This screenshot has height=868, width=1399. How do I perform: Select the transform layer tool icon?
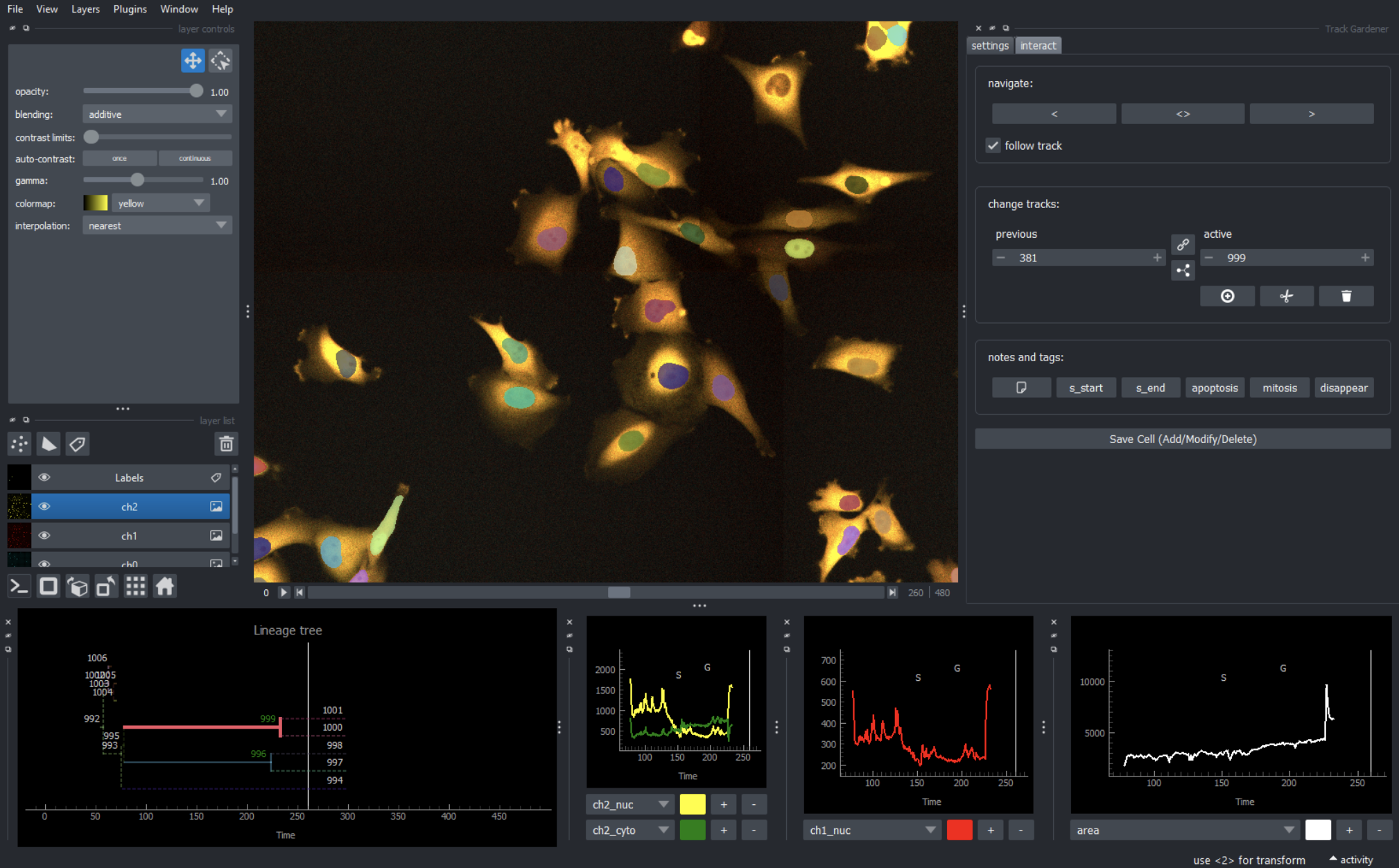pos(220,61)
